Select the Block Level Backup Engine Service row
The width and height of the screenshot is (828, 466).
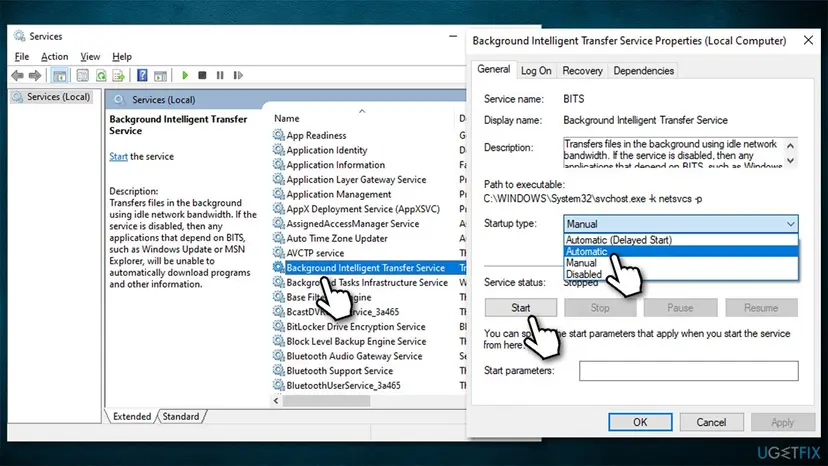pos(356,341)
